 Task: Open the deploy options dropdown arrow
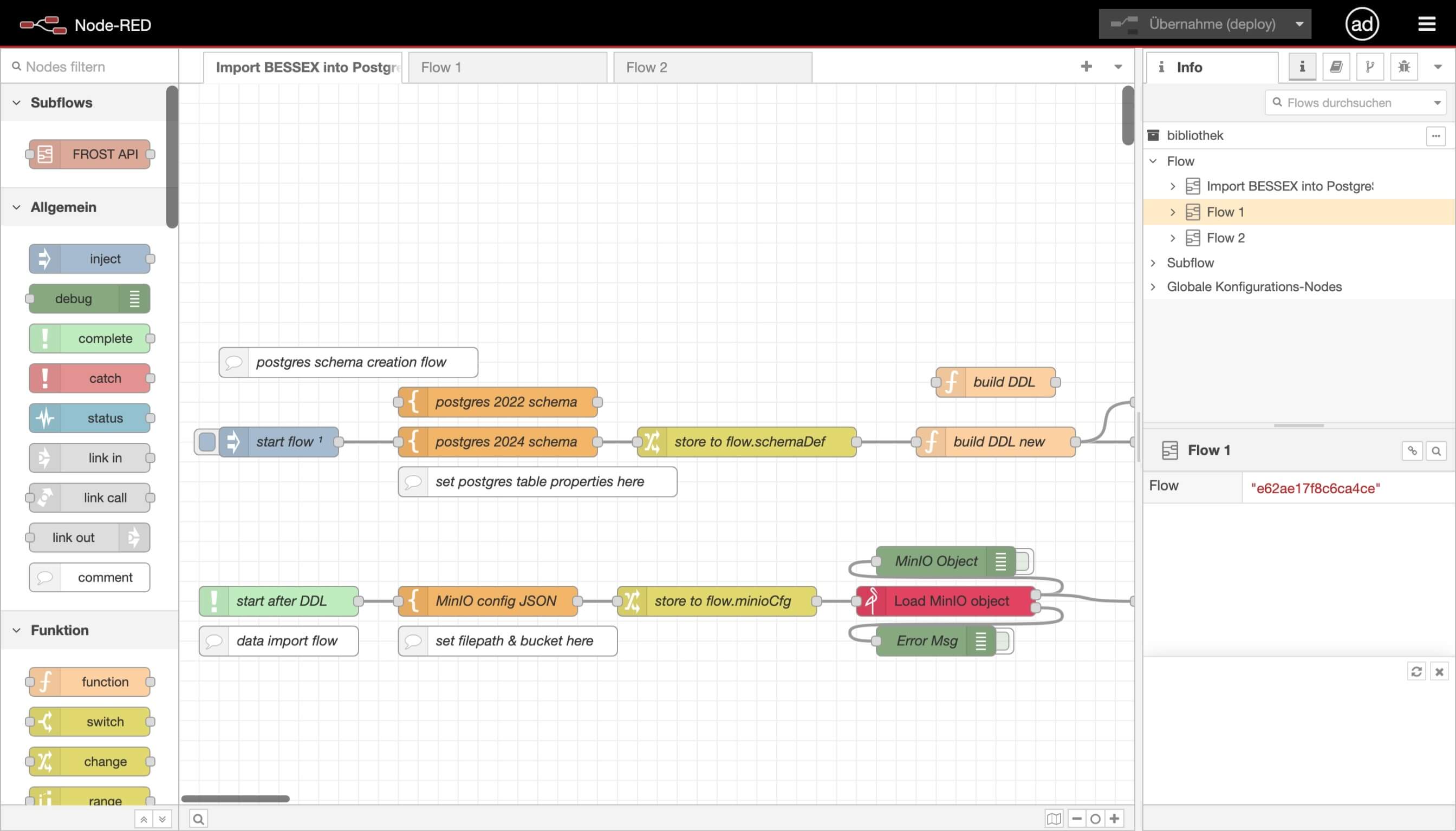[x=1299, y=23]
